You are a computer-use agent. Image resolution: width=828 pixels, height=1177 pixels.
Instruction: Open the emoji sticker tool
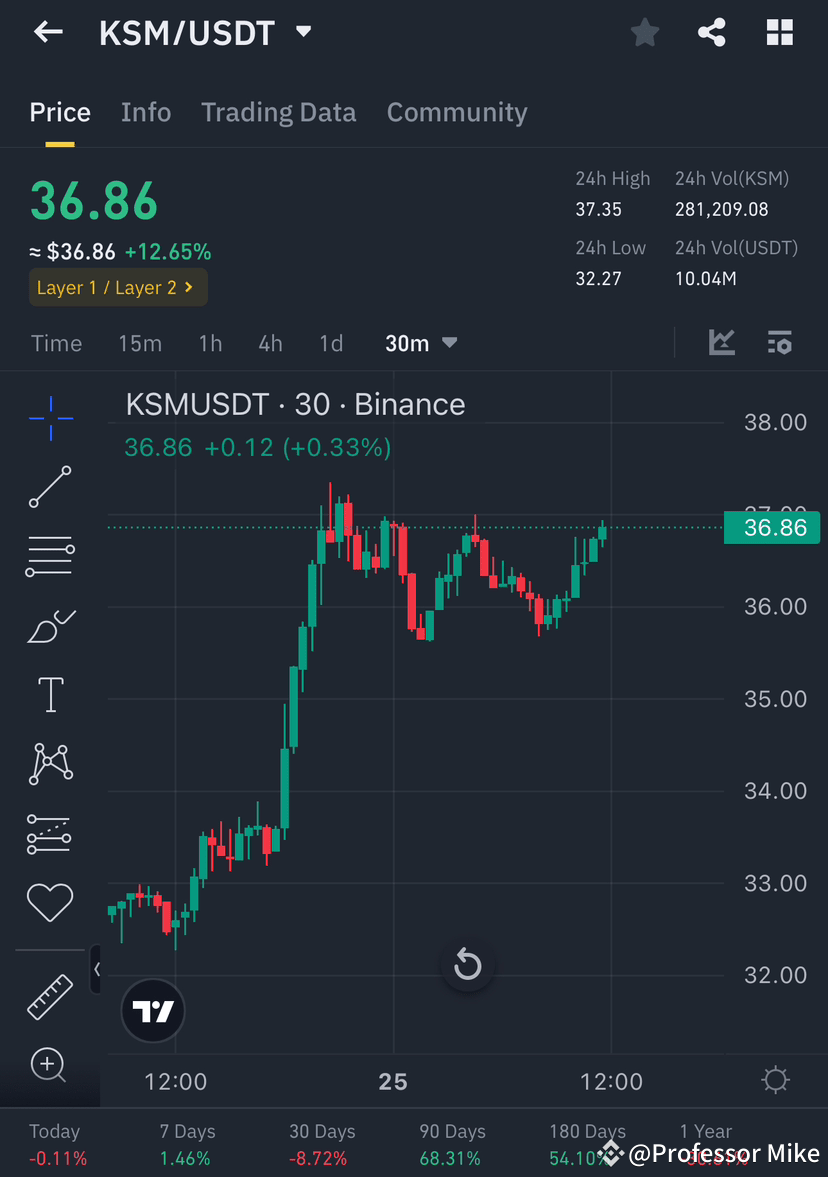50,902
